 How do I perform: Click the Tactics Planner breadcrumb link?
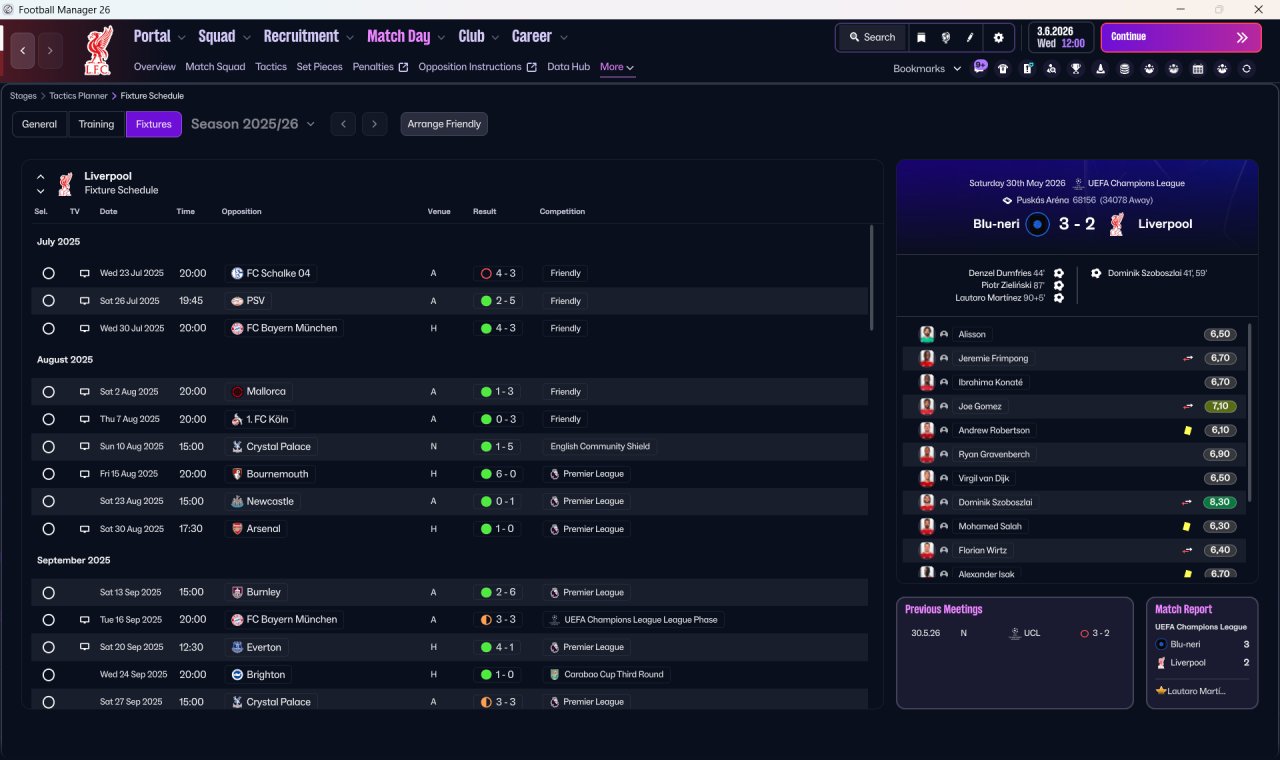pyautogui.click(x=78, y=96)
